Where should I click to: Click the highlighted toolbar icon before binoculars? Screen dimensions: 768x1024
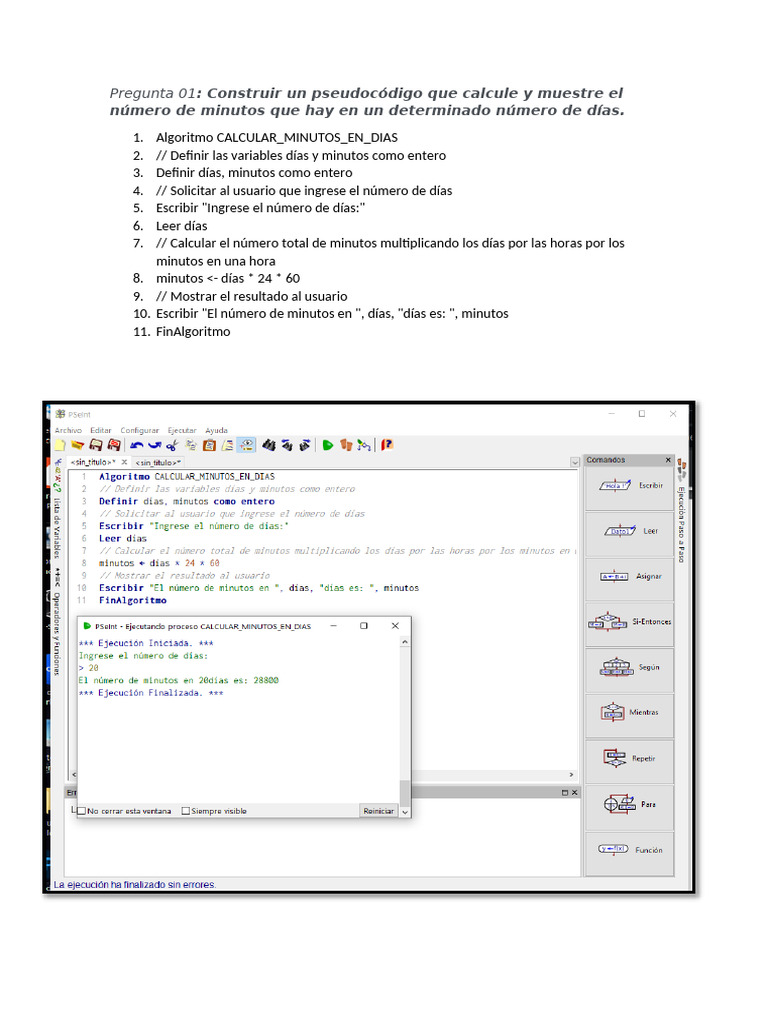pos(246,445)
